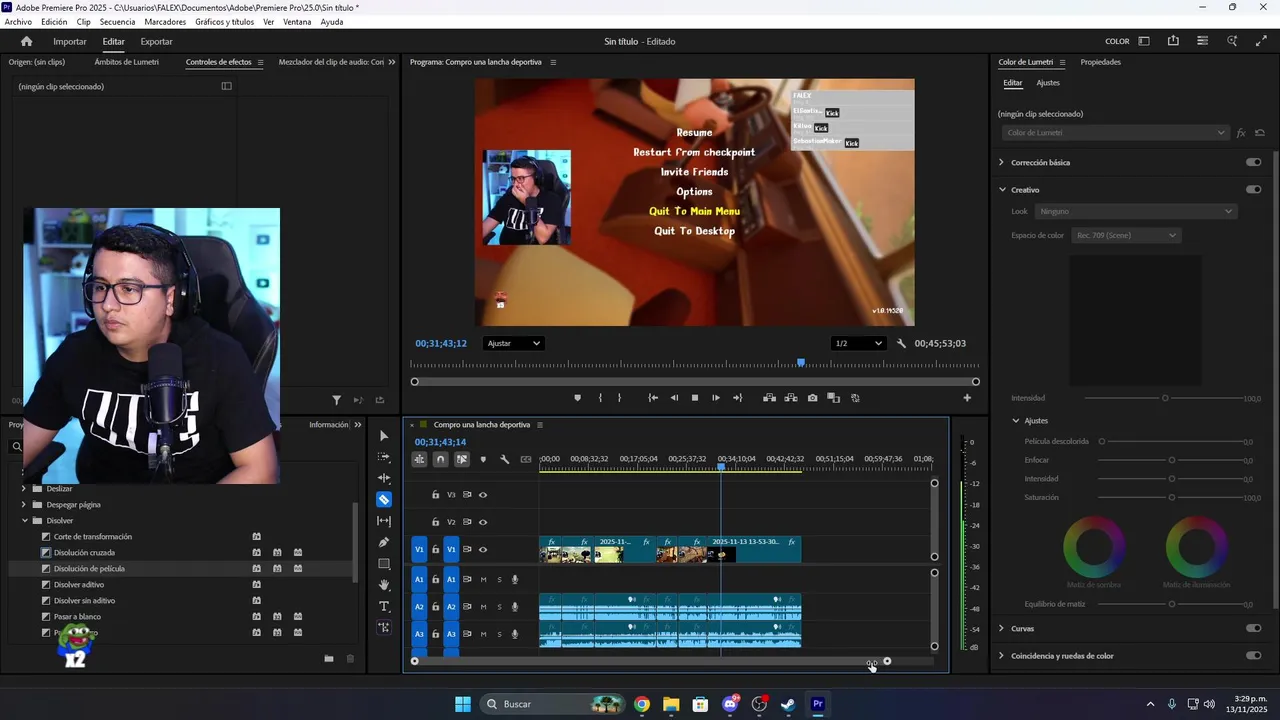Select the Ripple Edit tool
The image size is (1280, 720).
pyautogui.click(x=384, y=478)
